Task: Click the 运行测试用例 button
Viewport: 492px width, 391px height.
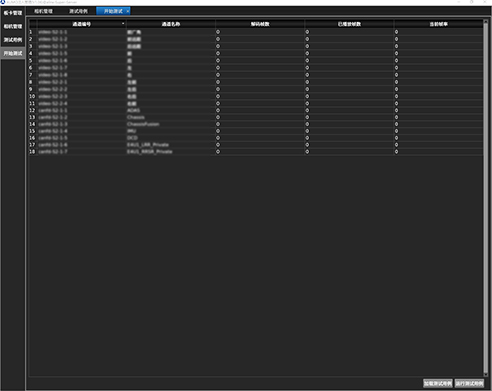Action: pos(469,383)
